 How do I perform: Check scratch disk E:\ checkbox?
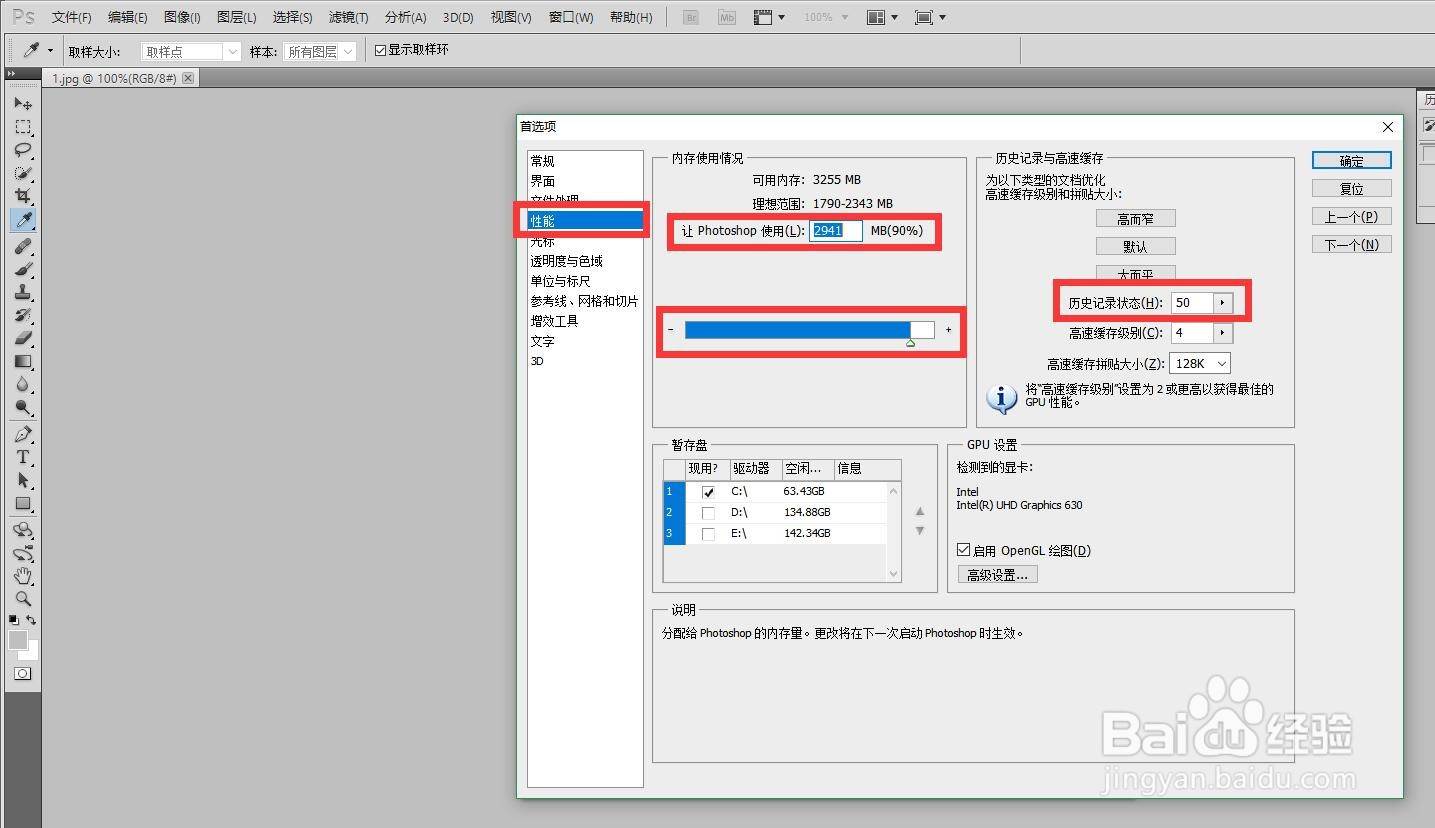(x=708, y=533)
